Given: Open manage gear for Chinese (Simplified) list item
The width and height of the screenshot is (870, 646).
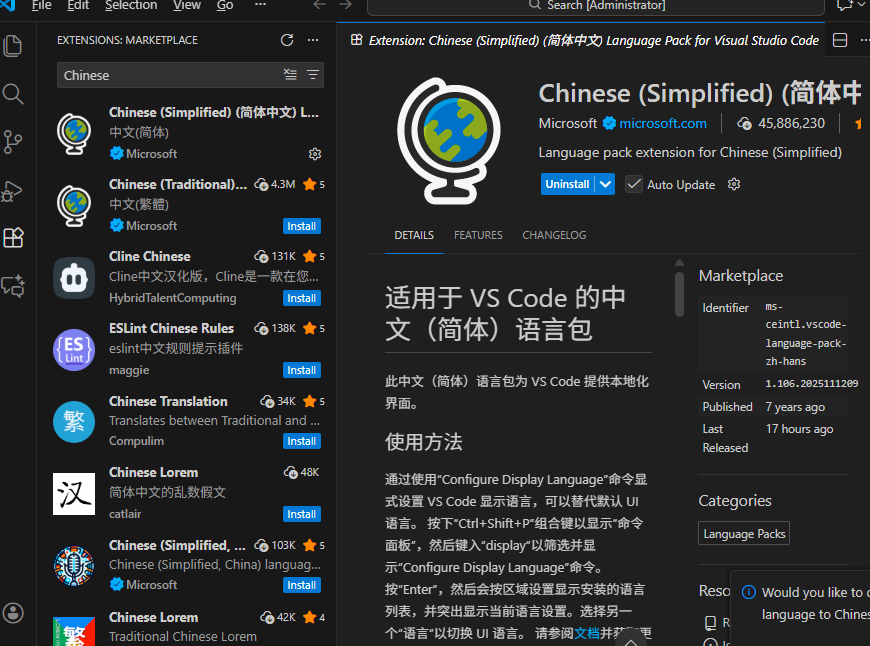Looking at the screenshot, I should click(315, 154).
